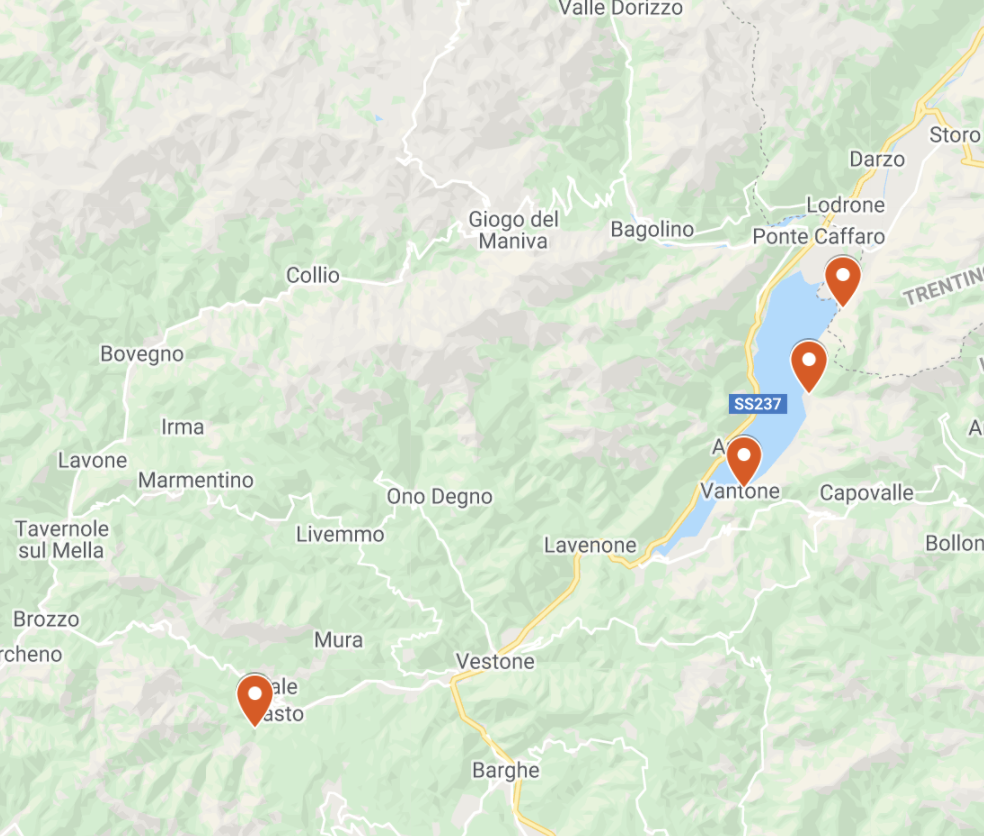This screenshot has width=984, height=836.
Task: Click the Barghe town label
Action: click(506, 770)
